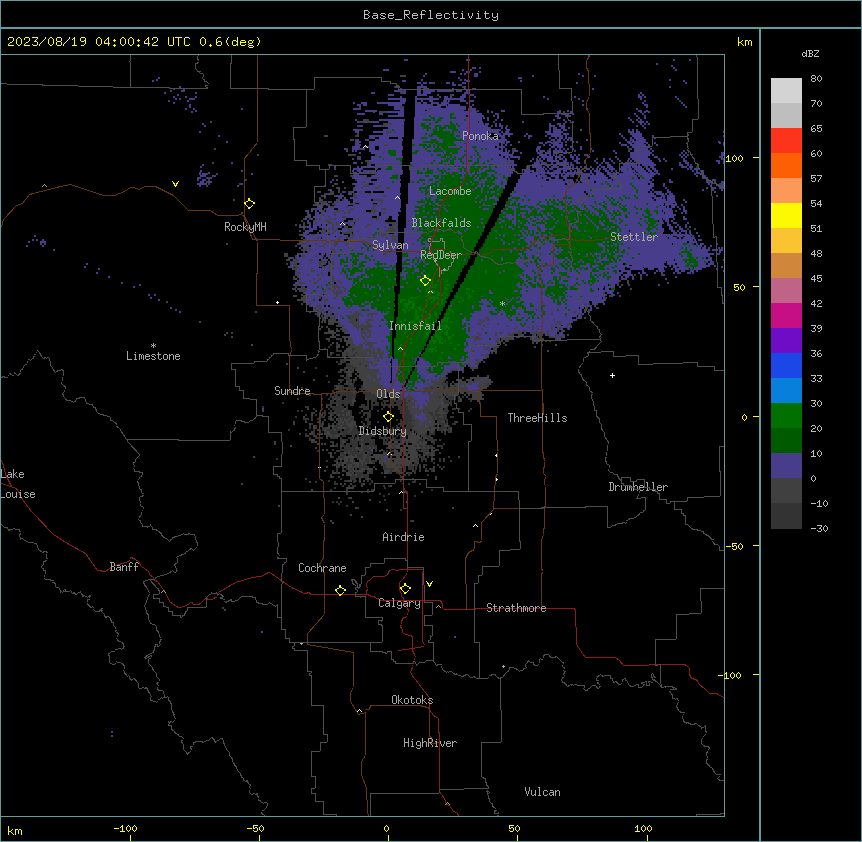Click the Base_Reflectivity title text
The image size is (862, 842).
coord(431,15)
